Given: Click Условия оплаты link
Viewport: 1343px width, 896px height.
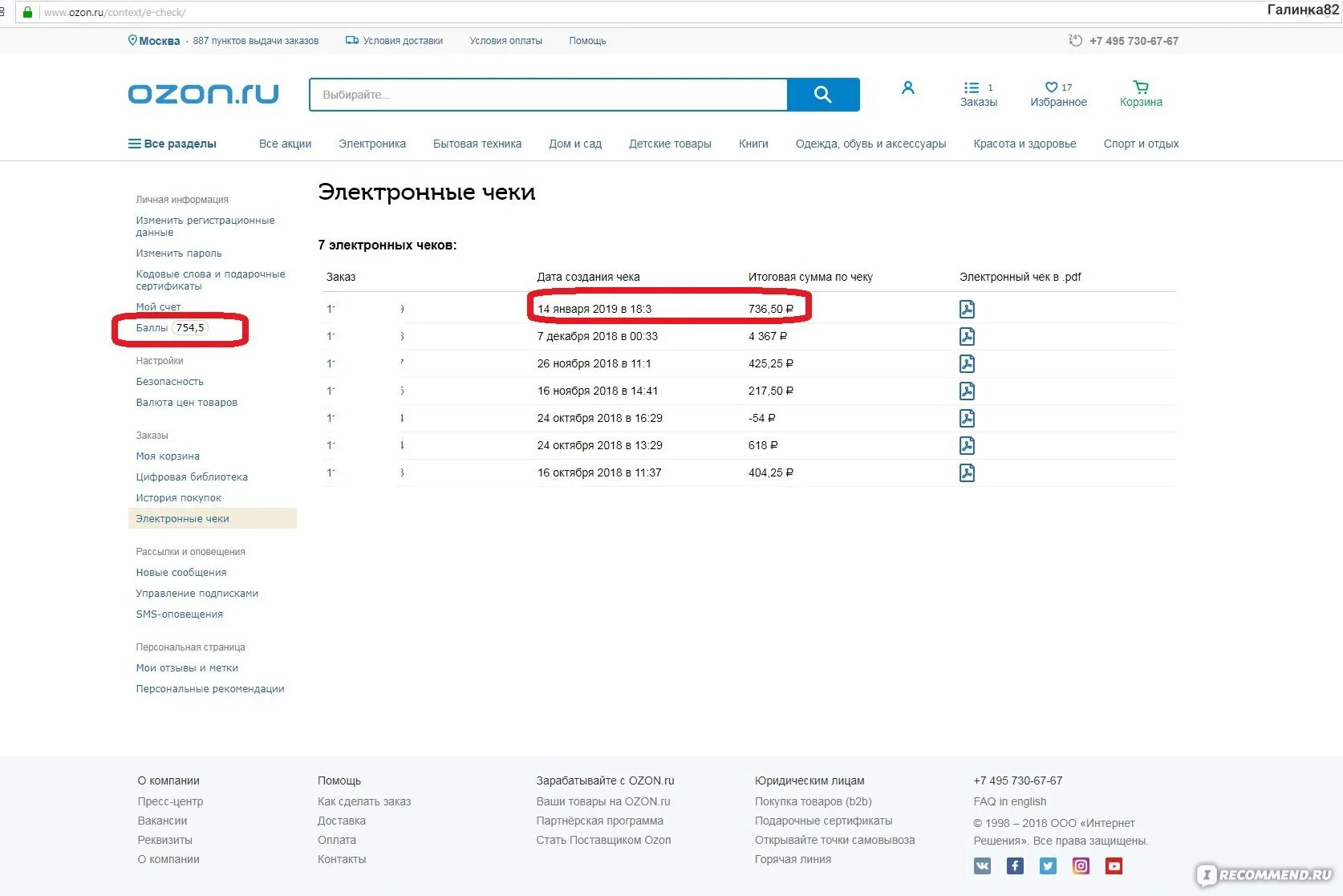Looking at the screenshot, I should tap(506, 41).
